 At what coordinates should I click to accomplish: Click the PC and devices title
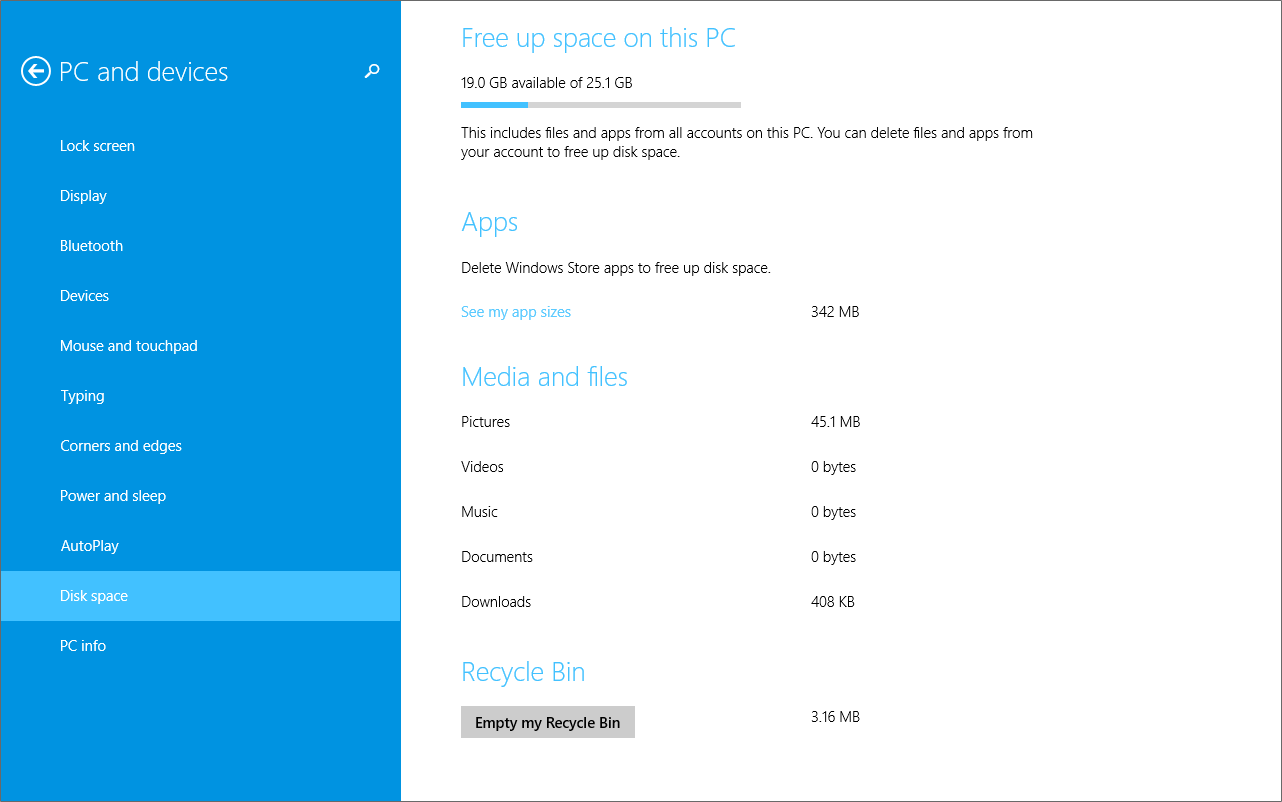coord(144,72)
